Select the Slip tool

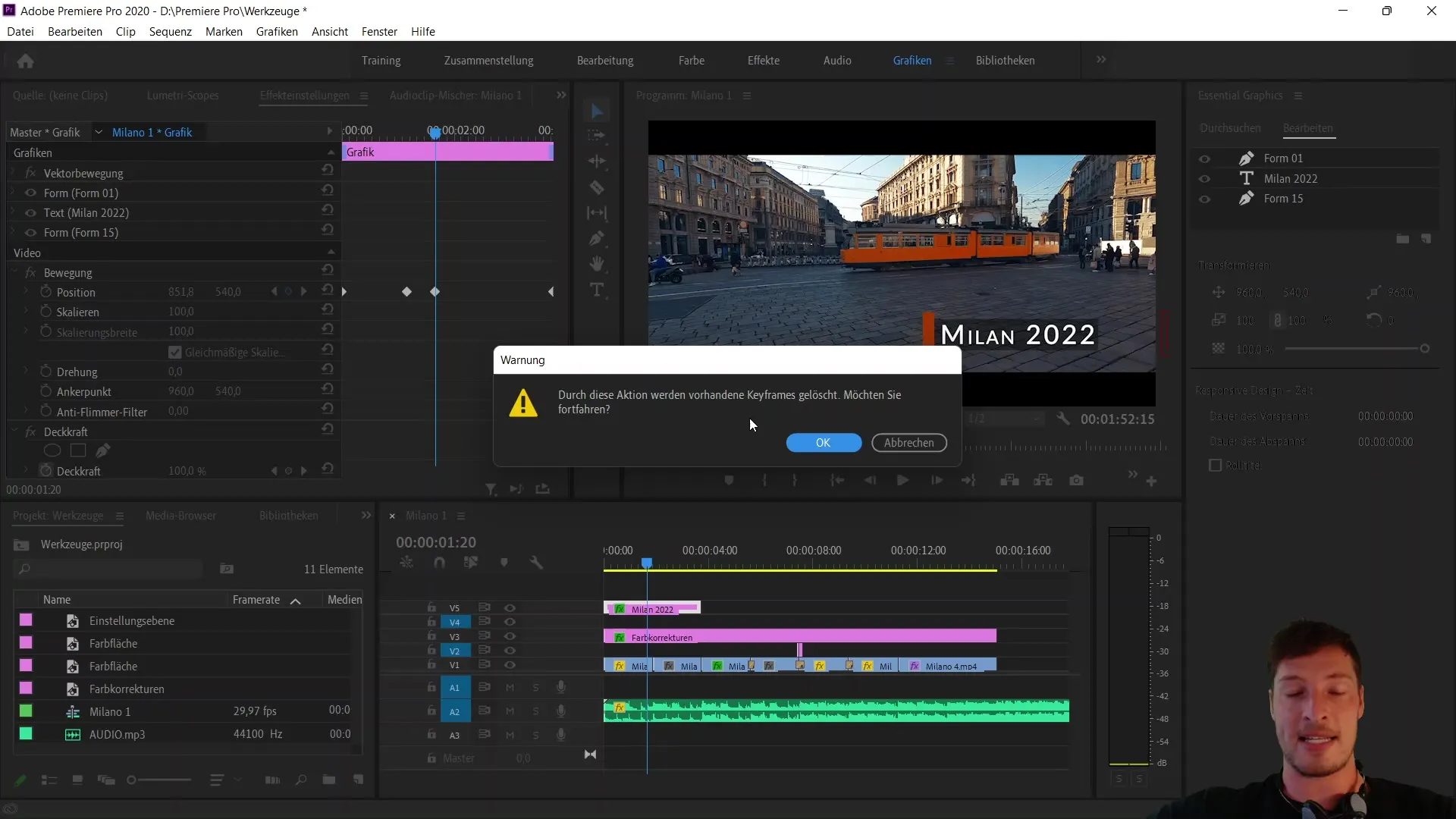coord(597,213)
